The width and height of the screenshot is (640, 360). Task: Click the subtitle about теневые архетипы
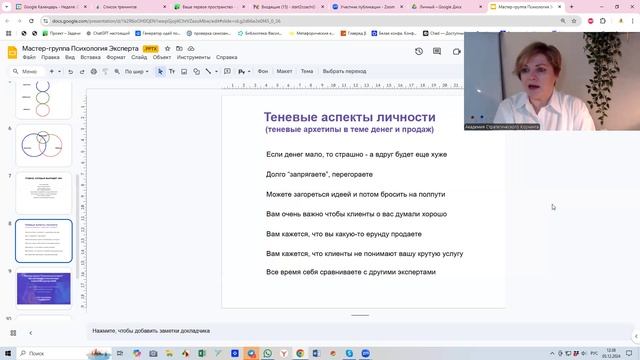point(349,129)
